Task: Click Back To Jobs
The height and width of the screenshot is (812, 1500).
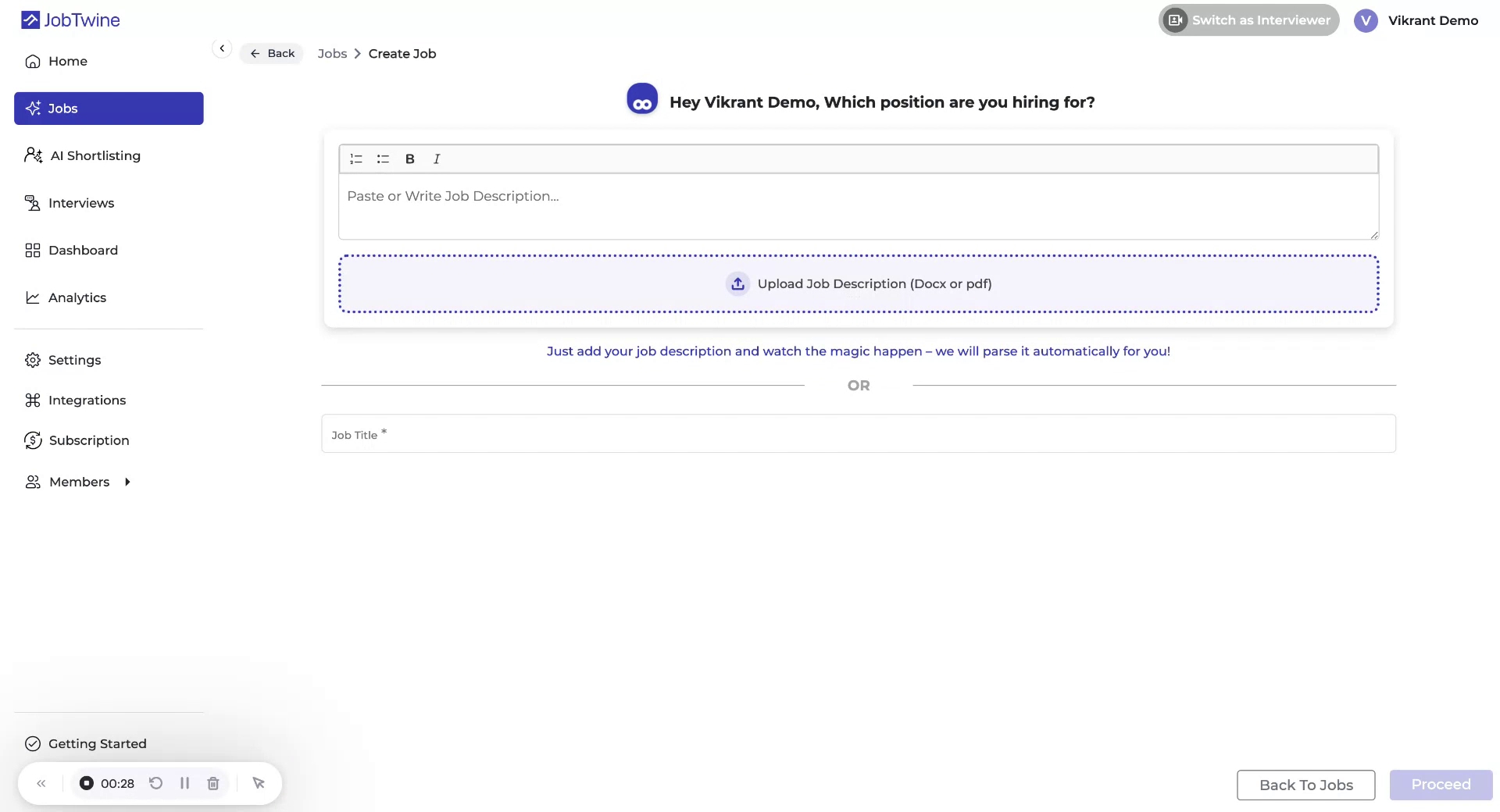Action: tap(1305, 785)
